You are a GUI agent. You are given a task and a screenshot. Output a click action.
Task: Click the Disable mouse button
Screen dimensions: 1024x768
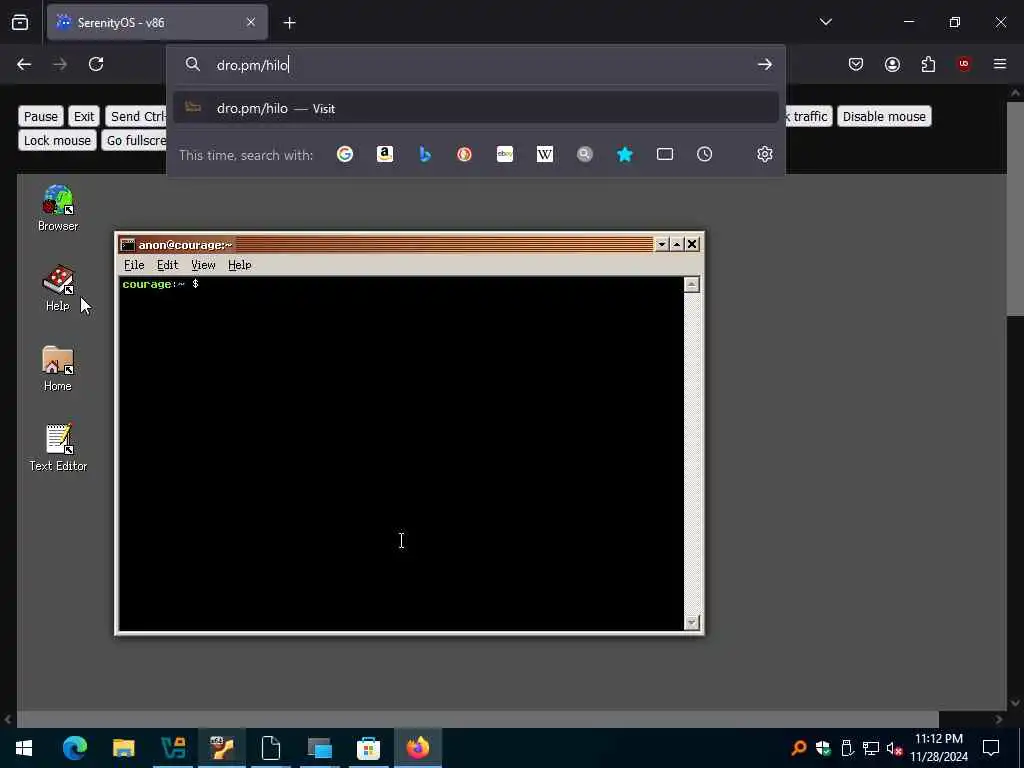point(884,116)
